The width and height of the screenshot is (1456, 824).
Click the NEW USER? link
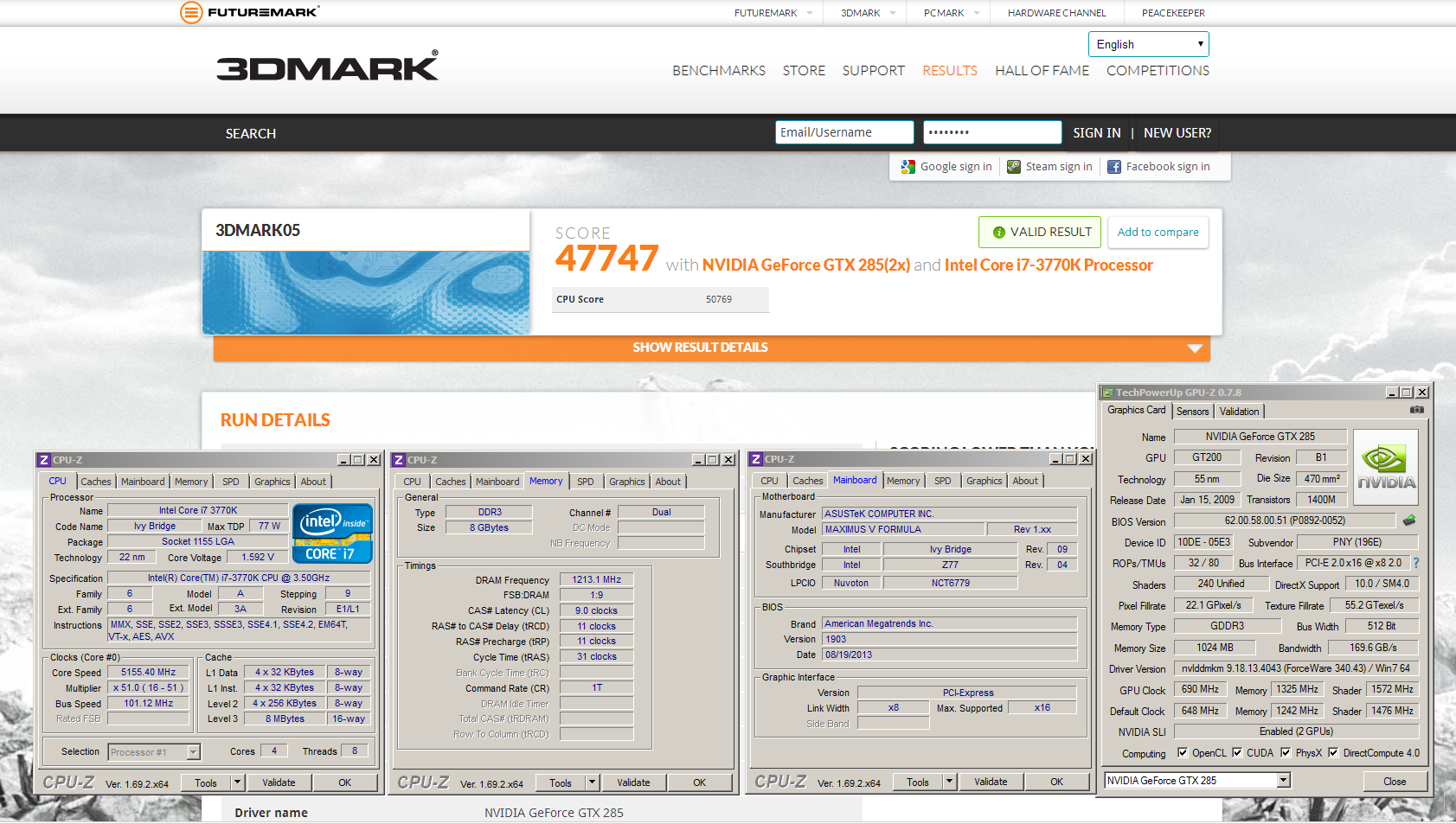[x=1177, y=133]
